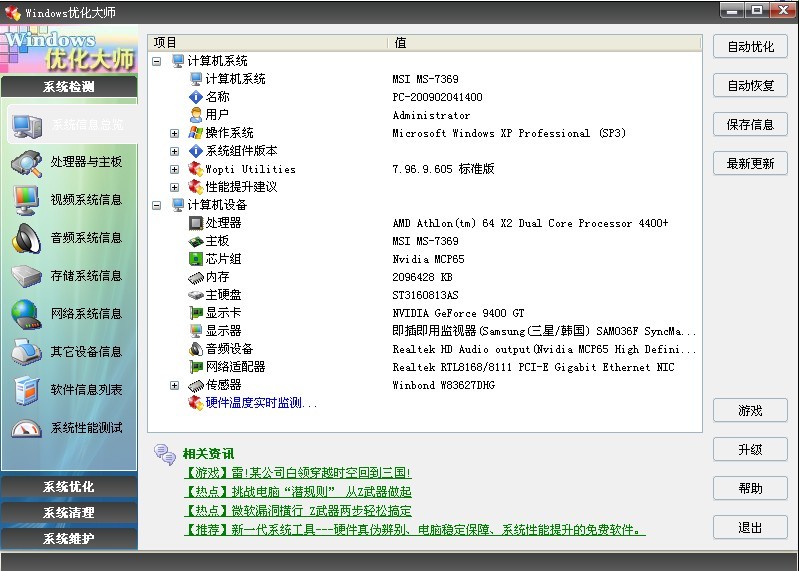
Task: Click the 视频系统信息 monitor icon
Action: pos(26,200)
